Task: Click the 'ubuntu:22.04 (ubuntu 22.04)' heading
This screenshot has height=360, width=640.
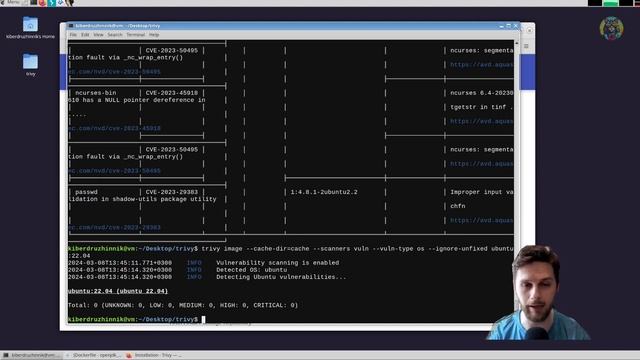Action: tap(118, 291)
